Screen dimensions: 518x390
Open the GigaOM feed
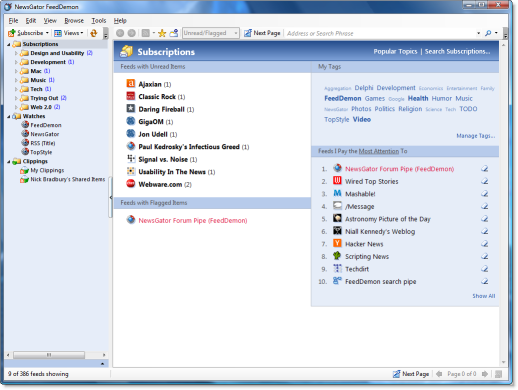(151, 122)
